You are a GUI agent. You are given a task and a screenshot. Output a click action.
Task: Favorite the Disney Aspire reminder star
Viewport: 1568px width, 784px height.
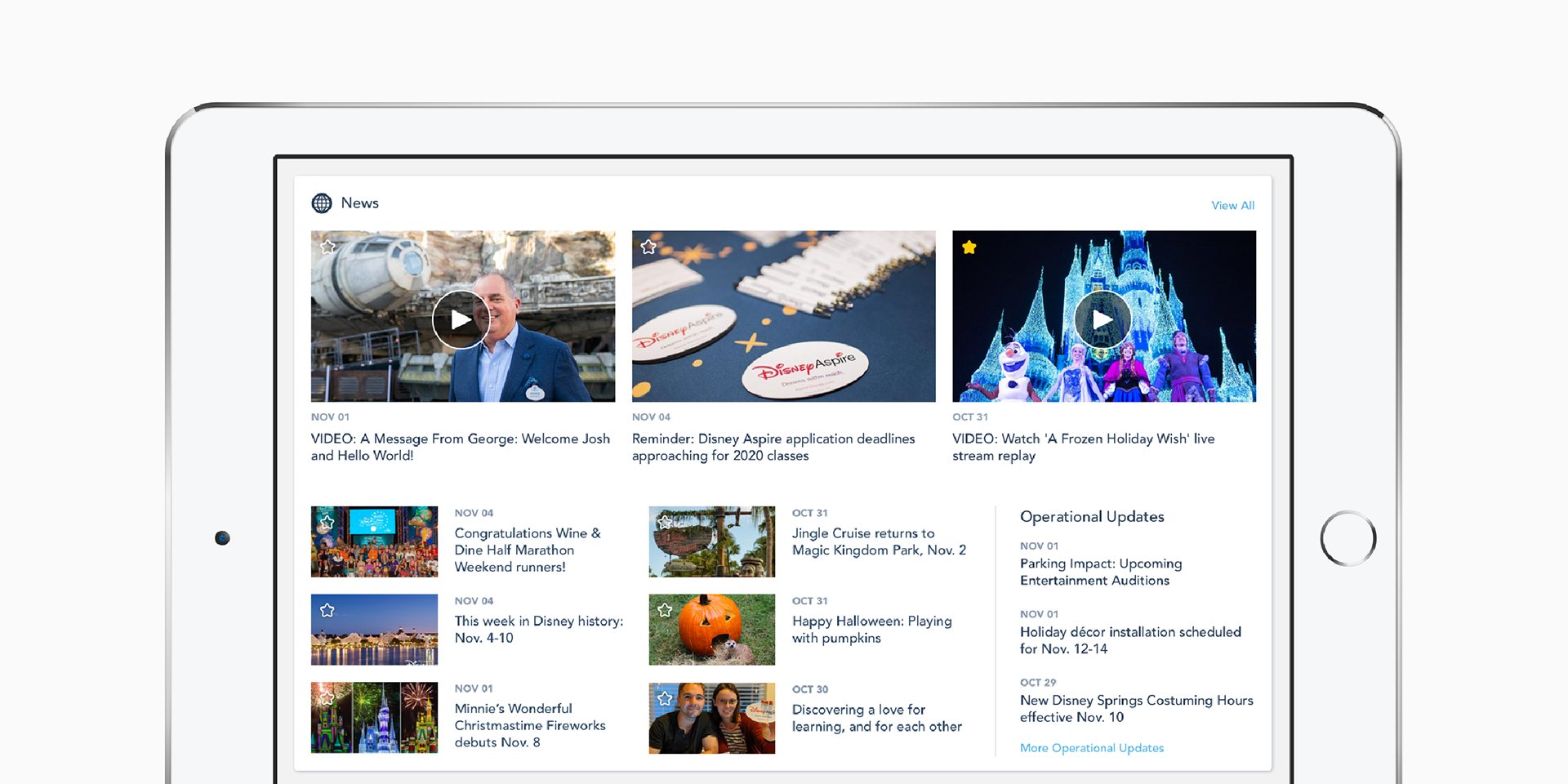pos(648,247)
